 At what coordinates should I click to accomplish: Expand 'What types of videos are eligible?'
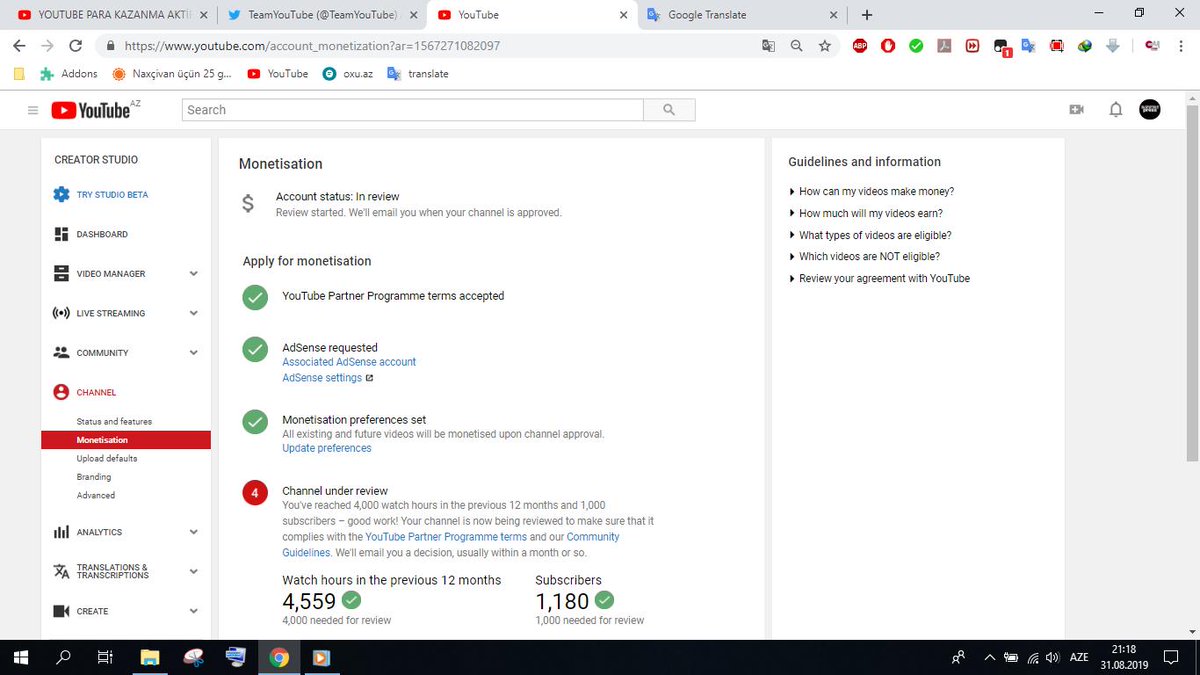coord(870,235)
